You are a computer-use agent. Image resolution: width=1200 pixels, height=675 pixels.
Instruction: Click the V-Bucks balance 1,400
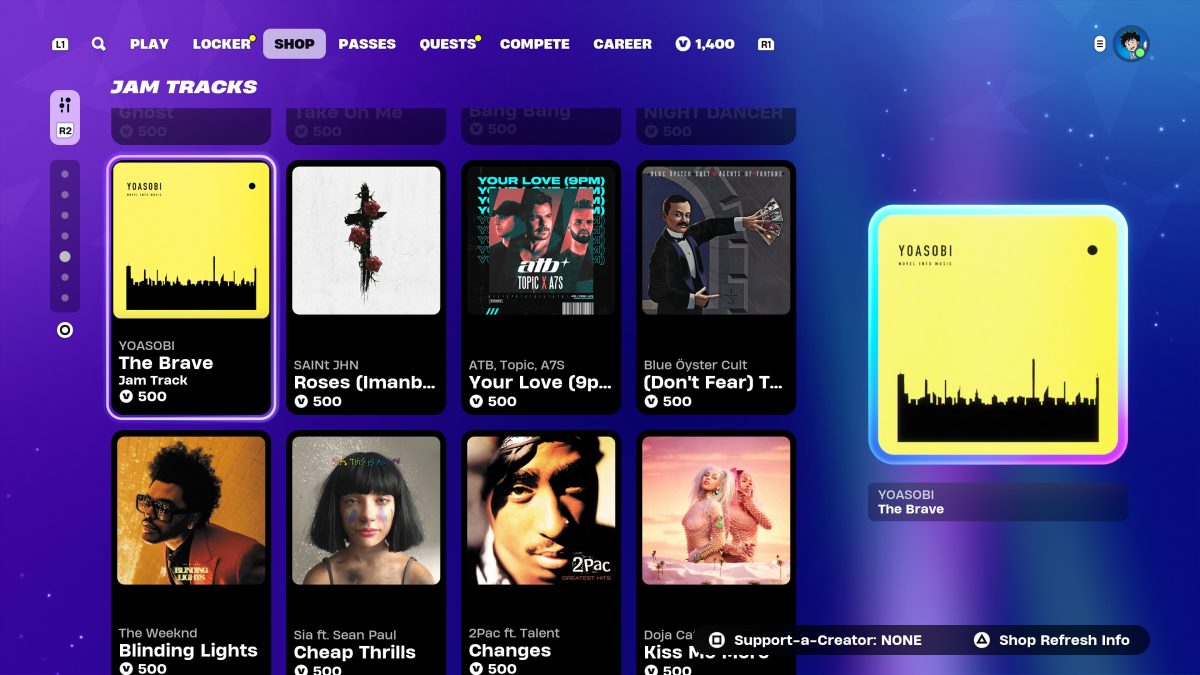pyautogui.click(x=705, y=44)
